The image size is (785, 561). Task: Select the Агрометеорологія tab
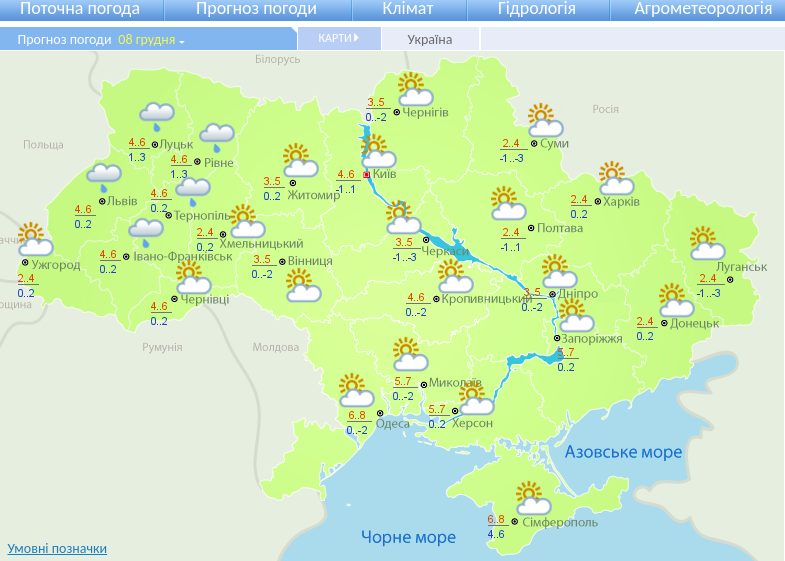[x=703, y=9]
